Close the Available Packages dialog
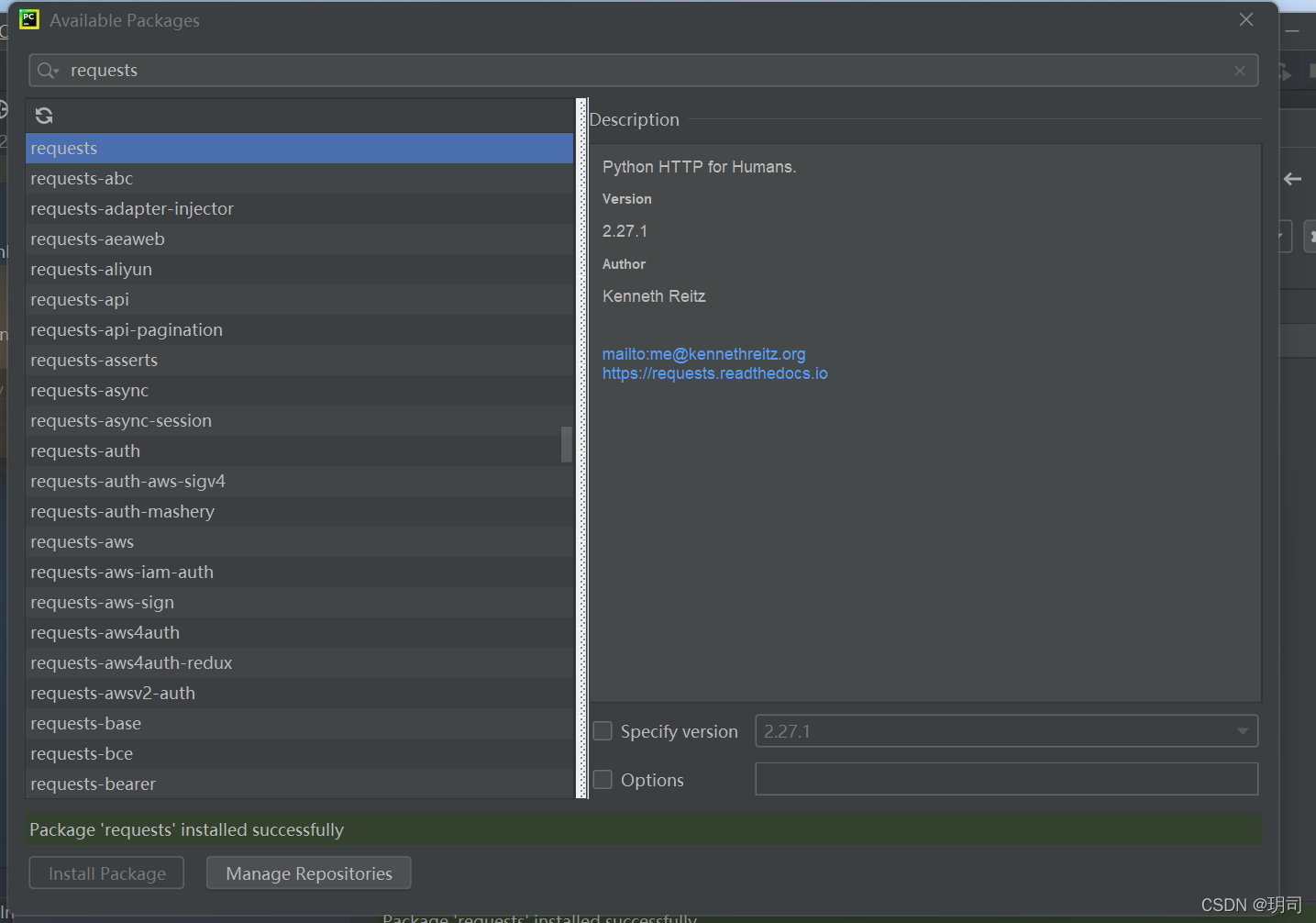The width and height of the screenshot is (1316, 923). [1246, 19]
